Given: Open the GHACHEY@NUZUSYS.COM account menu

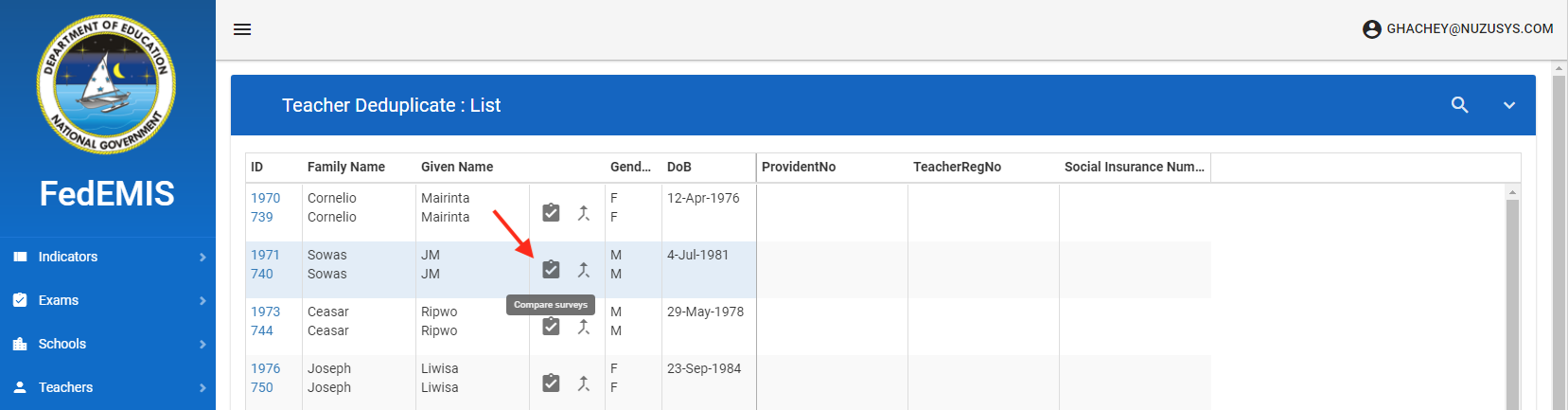Looking at the screenshot, I should pos(1457,29).
